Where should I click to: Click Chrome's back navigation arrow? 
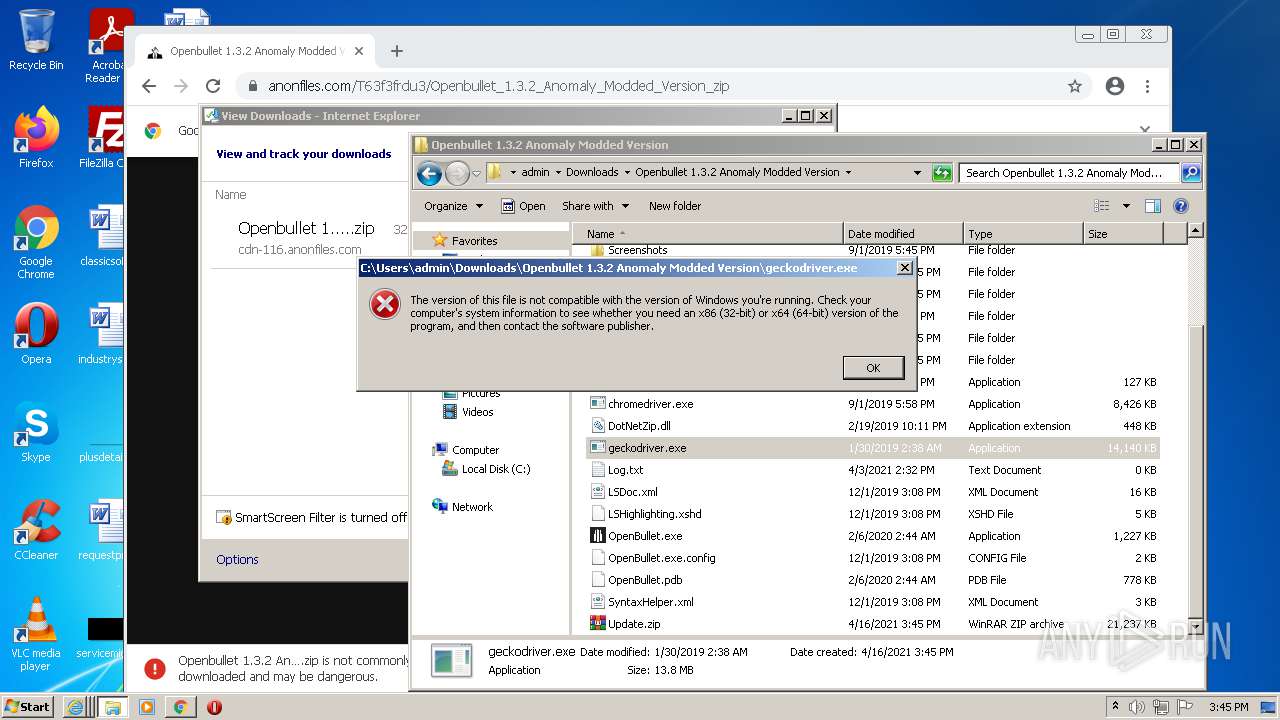(x=149, y=86)
